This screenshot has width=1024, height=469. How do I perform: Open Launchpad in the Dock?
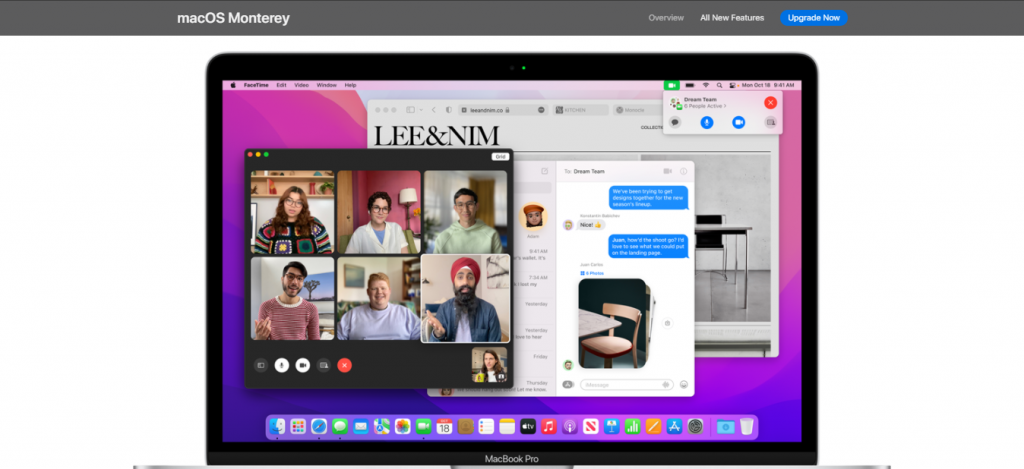tap(298, 427)
